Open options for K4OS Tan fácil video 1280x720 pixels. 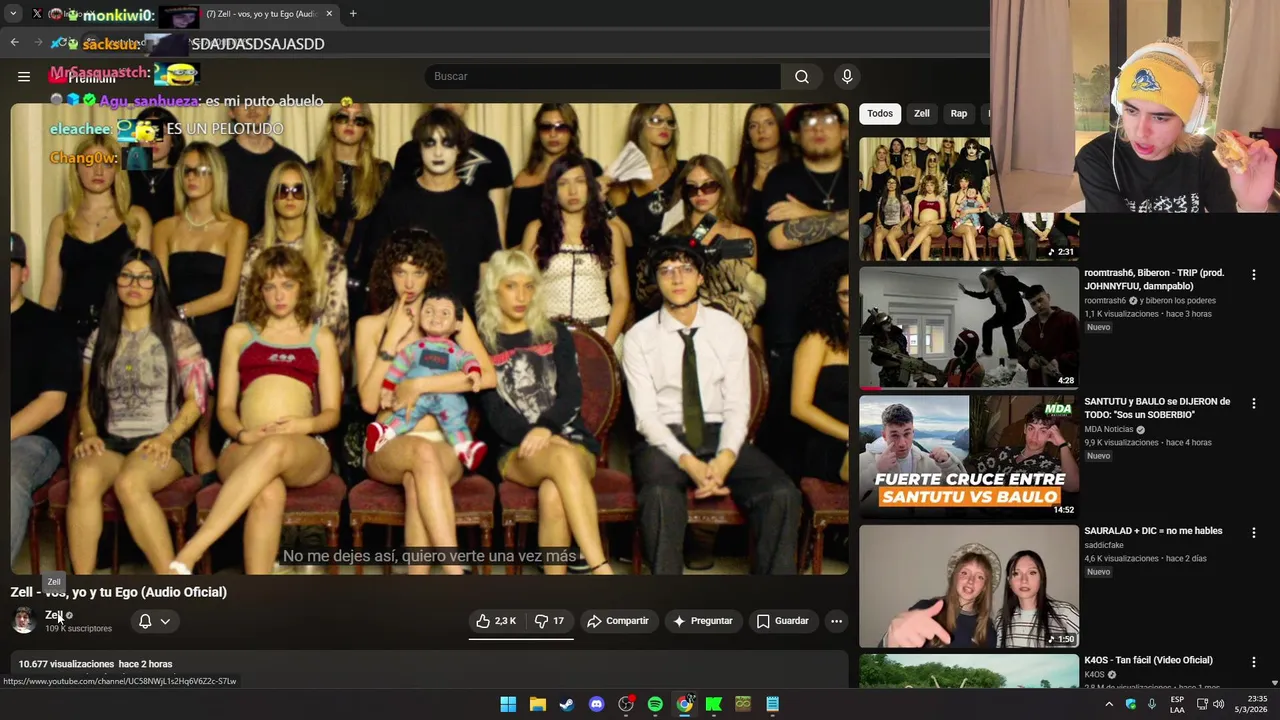(1253, 661)
